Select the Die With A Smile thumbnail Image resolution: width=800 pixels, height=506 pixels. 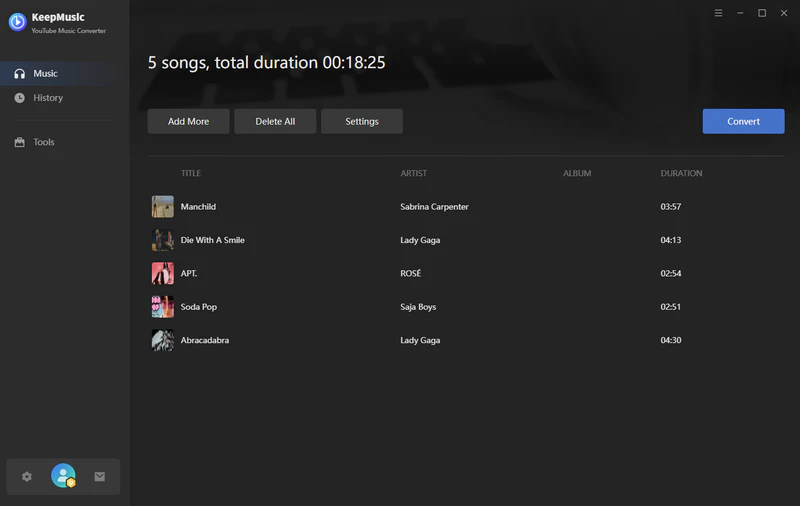[x=163, y=240]
